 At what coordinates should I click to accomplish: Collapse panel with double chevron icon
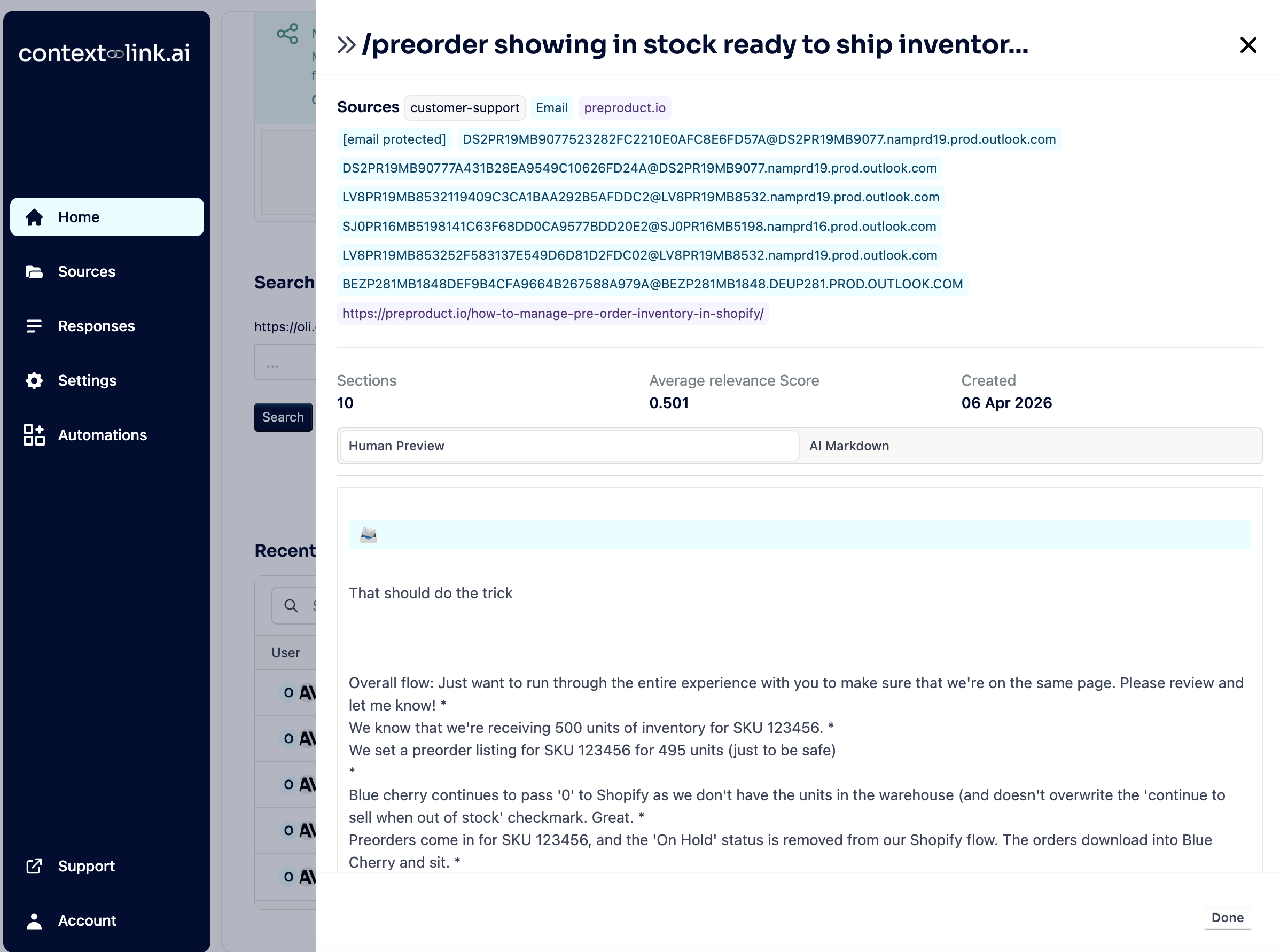346,45
